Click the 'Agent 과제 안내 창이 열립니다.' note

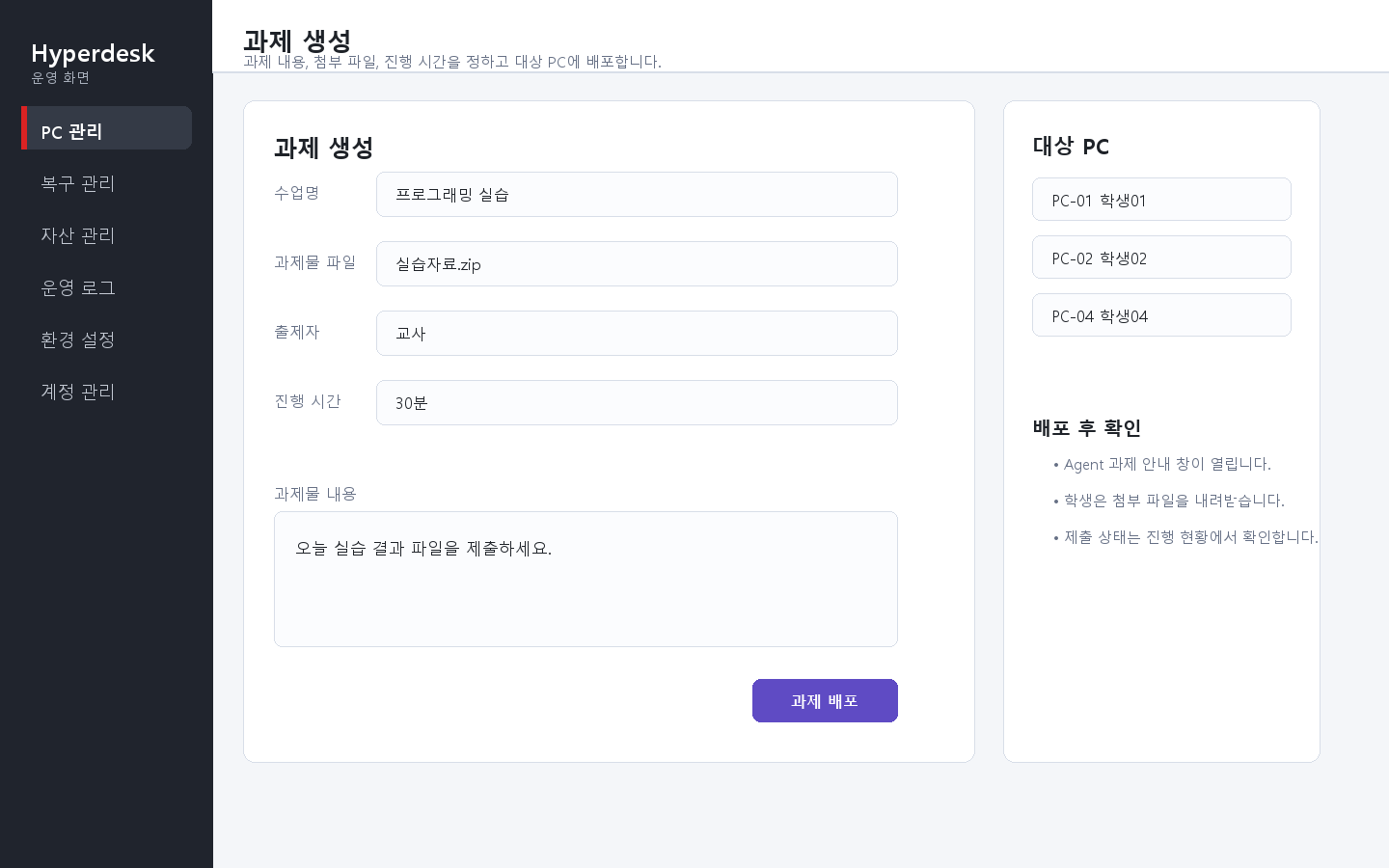1167,464
